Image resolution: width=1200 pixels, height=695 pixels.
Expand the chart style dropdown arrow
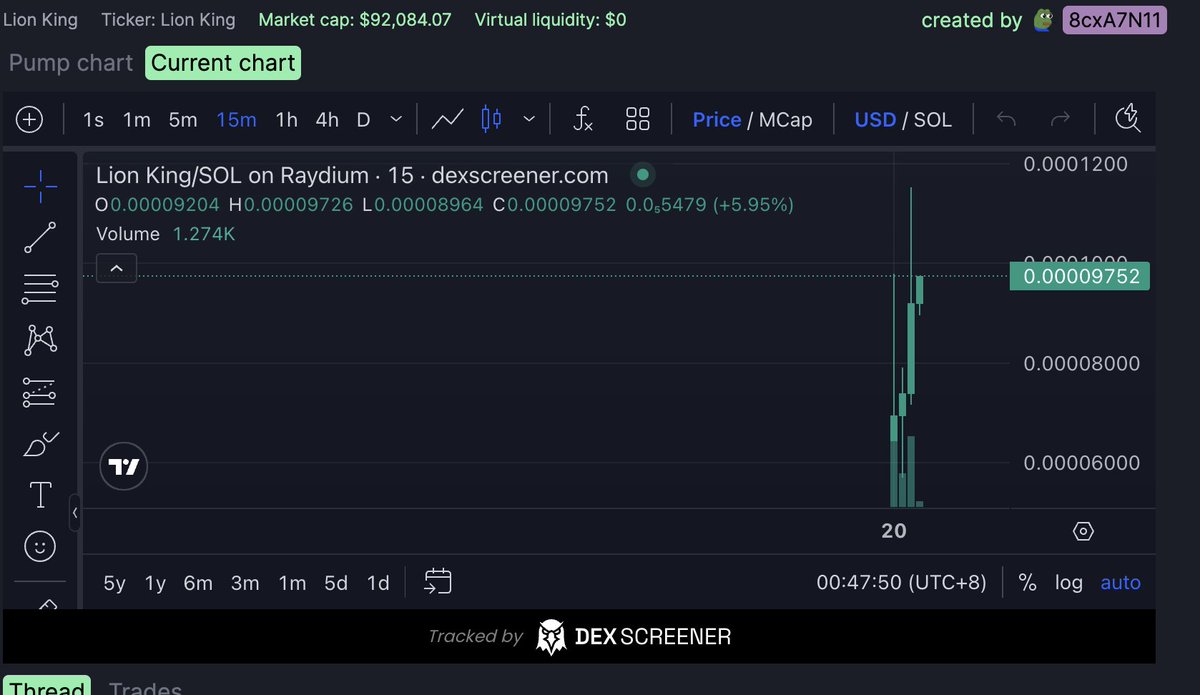(529, 120)
